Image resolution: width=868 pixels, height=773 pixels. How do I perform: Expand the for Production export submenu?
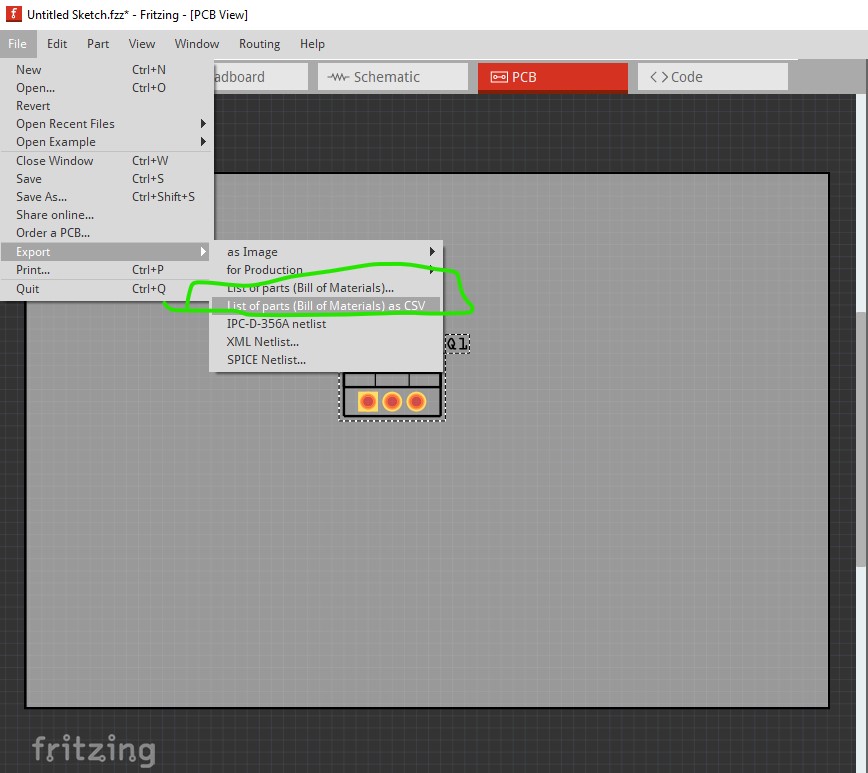tap(326, 270)
